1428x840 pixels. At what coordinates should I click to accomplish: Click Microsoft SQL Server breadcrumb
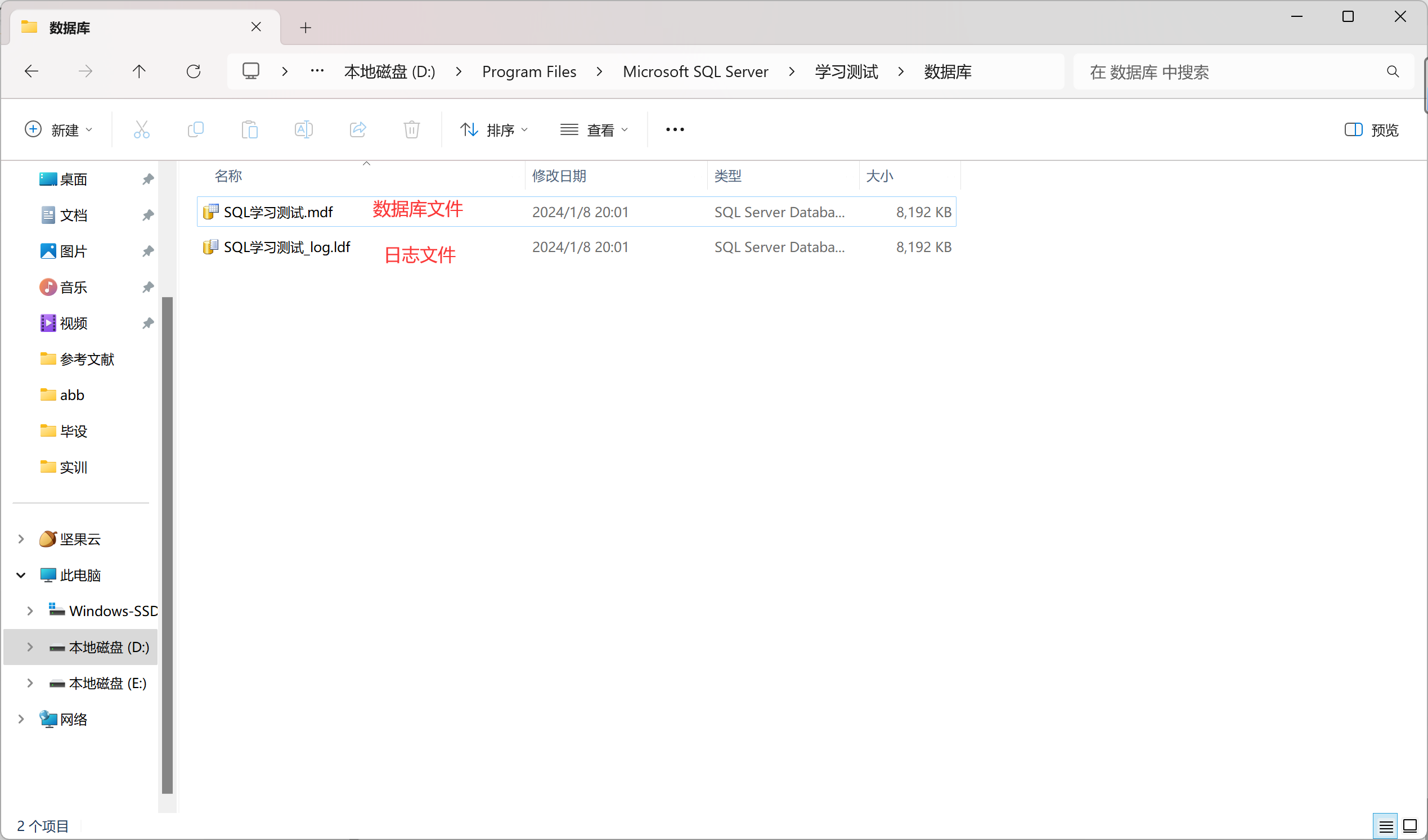tap(695, 71)
